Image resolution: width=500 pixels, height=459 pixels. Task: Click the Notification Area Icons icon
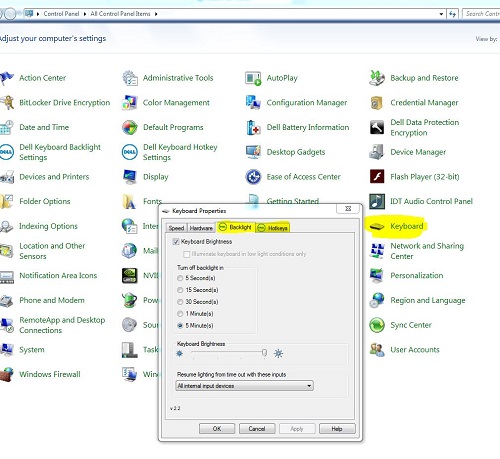(7, 276)
